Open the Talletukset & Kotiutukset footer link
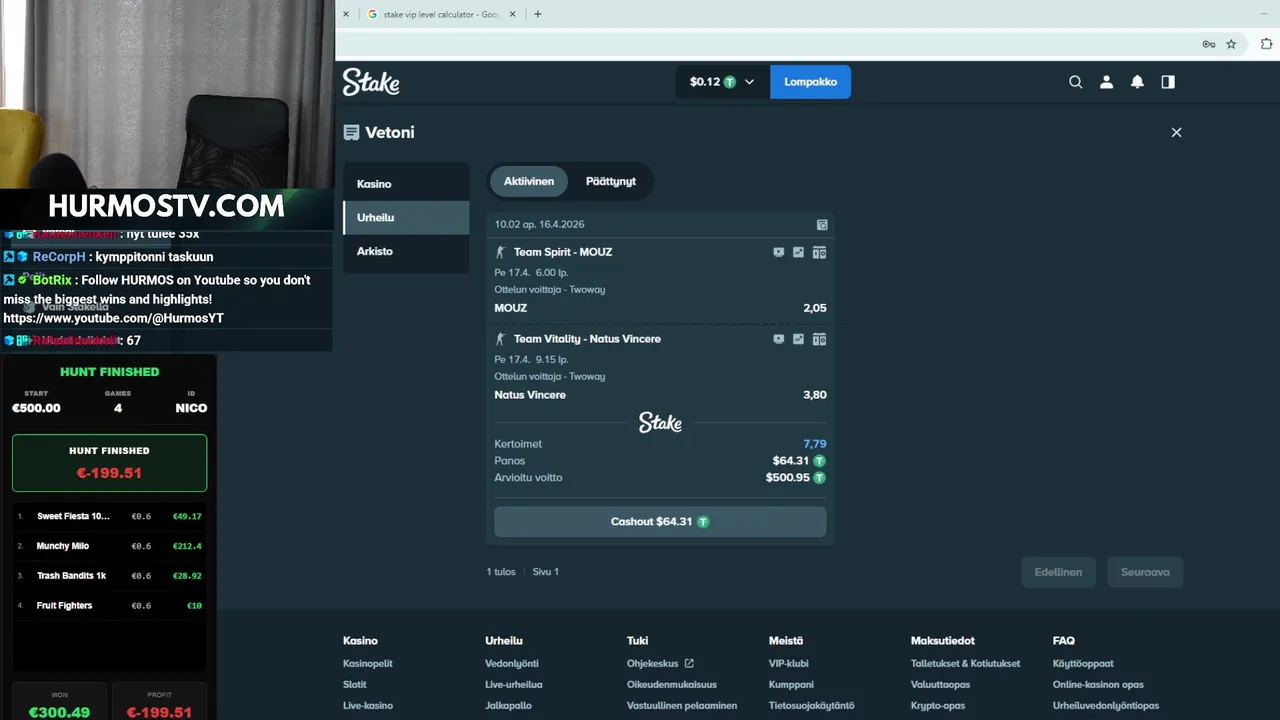Viewport: 1280px width, 720px height. 966,663
